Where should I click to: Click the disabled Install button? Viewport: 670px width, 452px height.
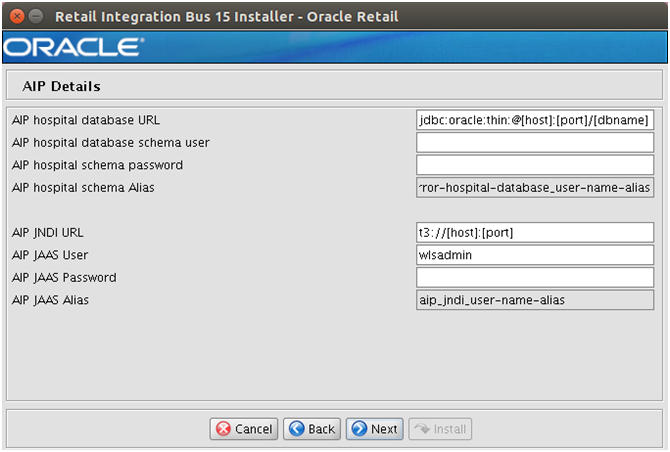[440, 429]
